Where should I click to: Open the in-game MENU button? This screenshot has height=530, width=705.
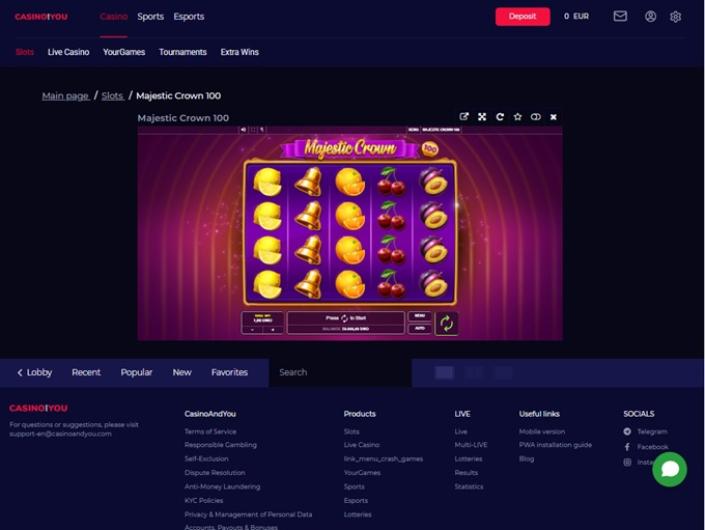pos(419,316)
